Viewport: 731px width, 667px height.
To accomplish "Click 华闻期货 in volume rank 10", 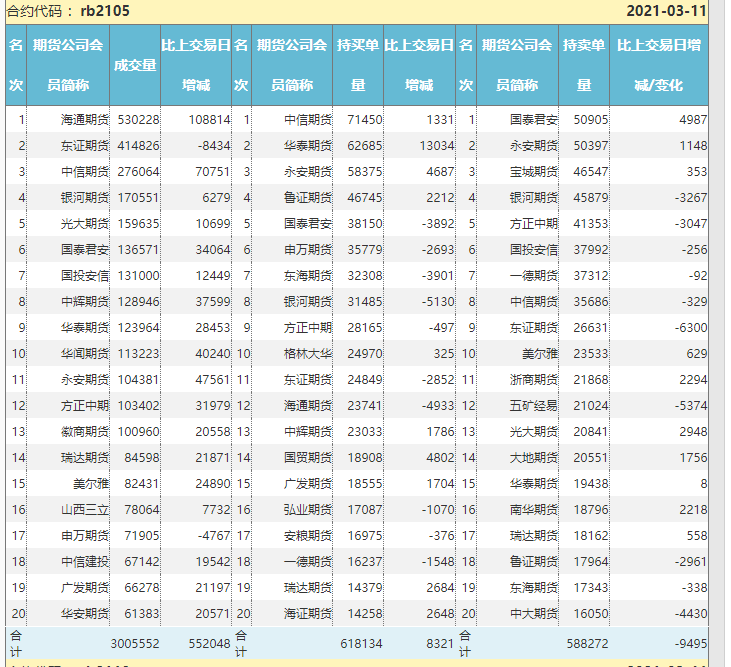I will coord(85,354).
